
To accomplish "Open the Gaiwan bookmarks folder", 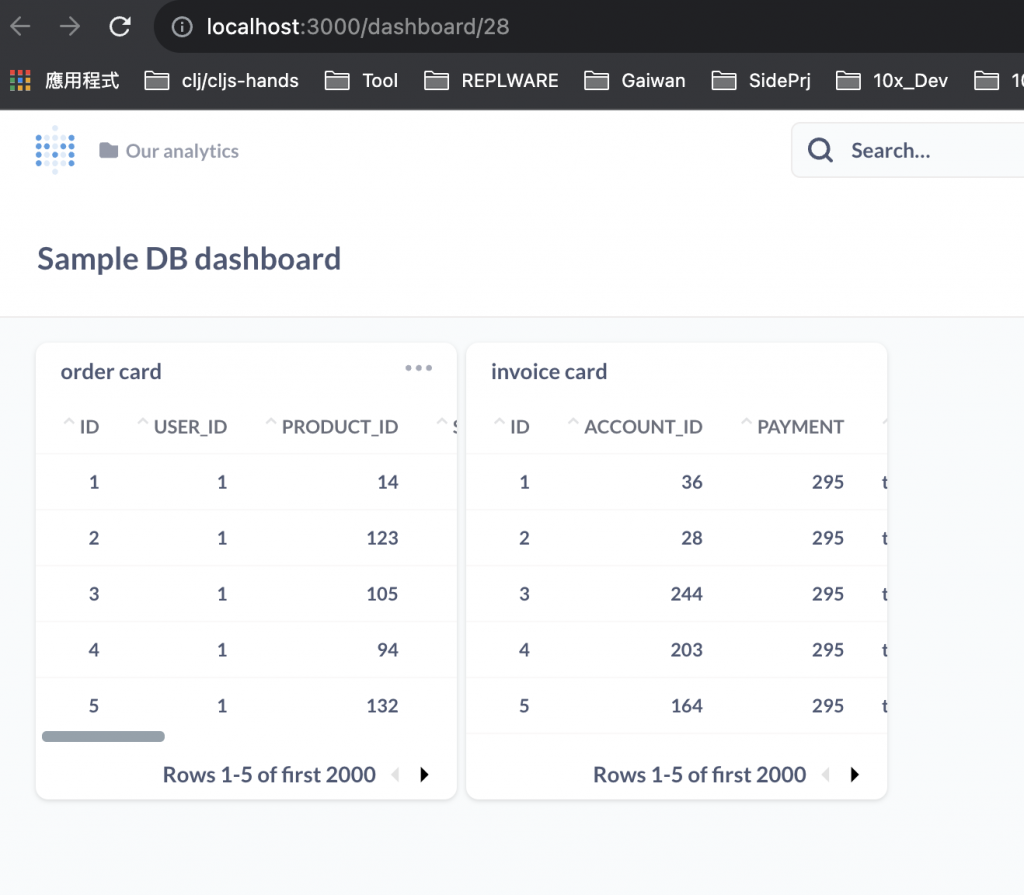I will point(637,81).
